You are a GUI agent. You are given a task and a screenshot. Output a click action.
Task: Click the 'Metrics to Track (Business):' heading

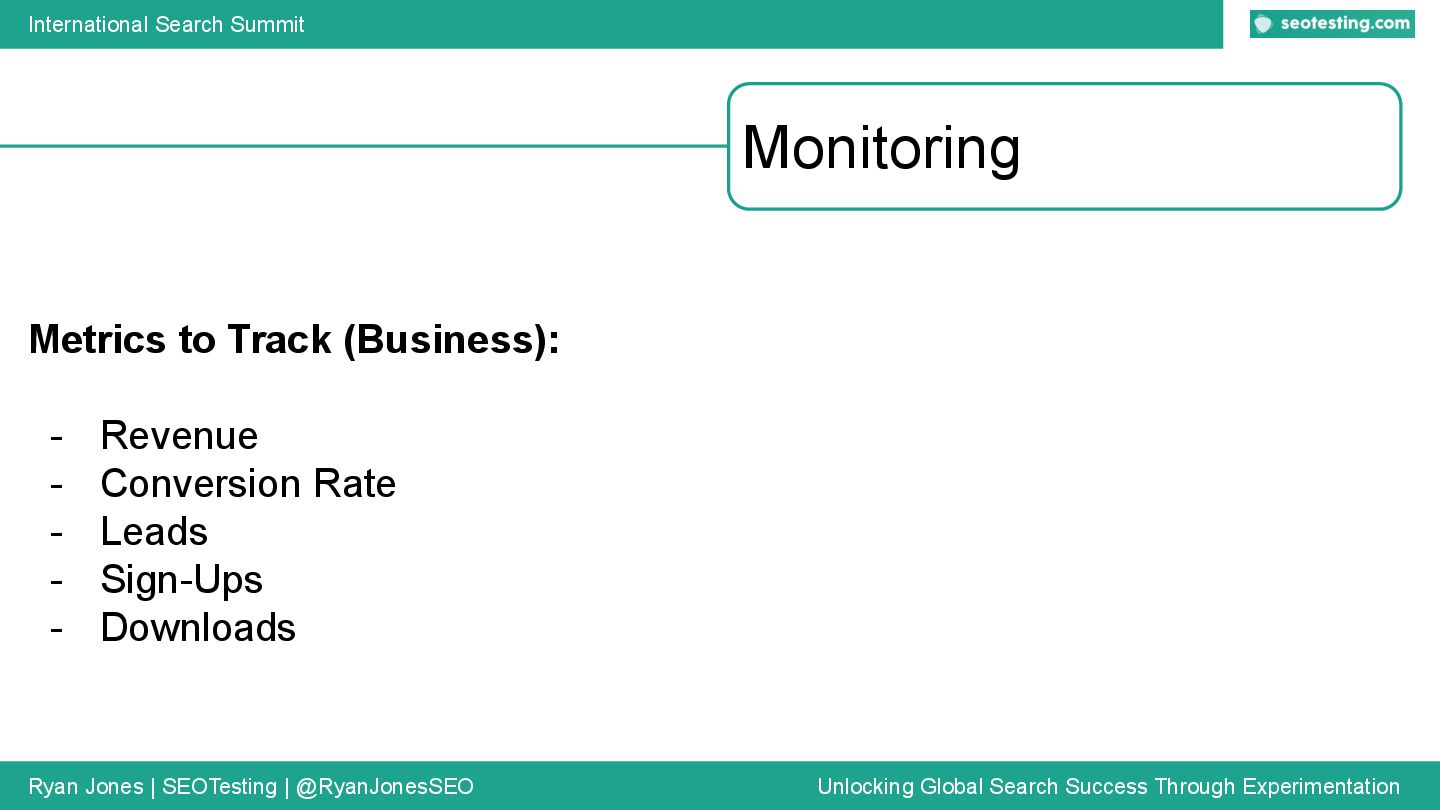[x=294, y=339]
